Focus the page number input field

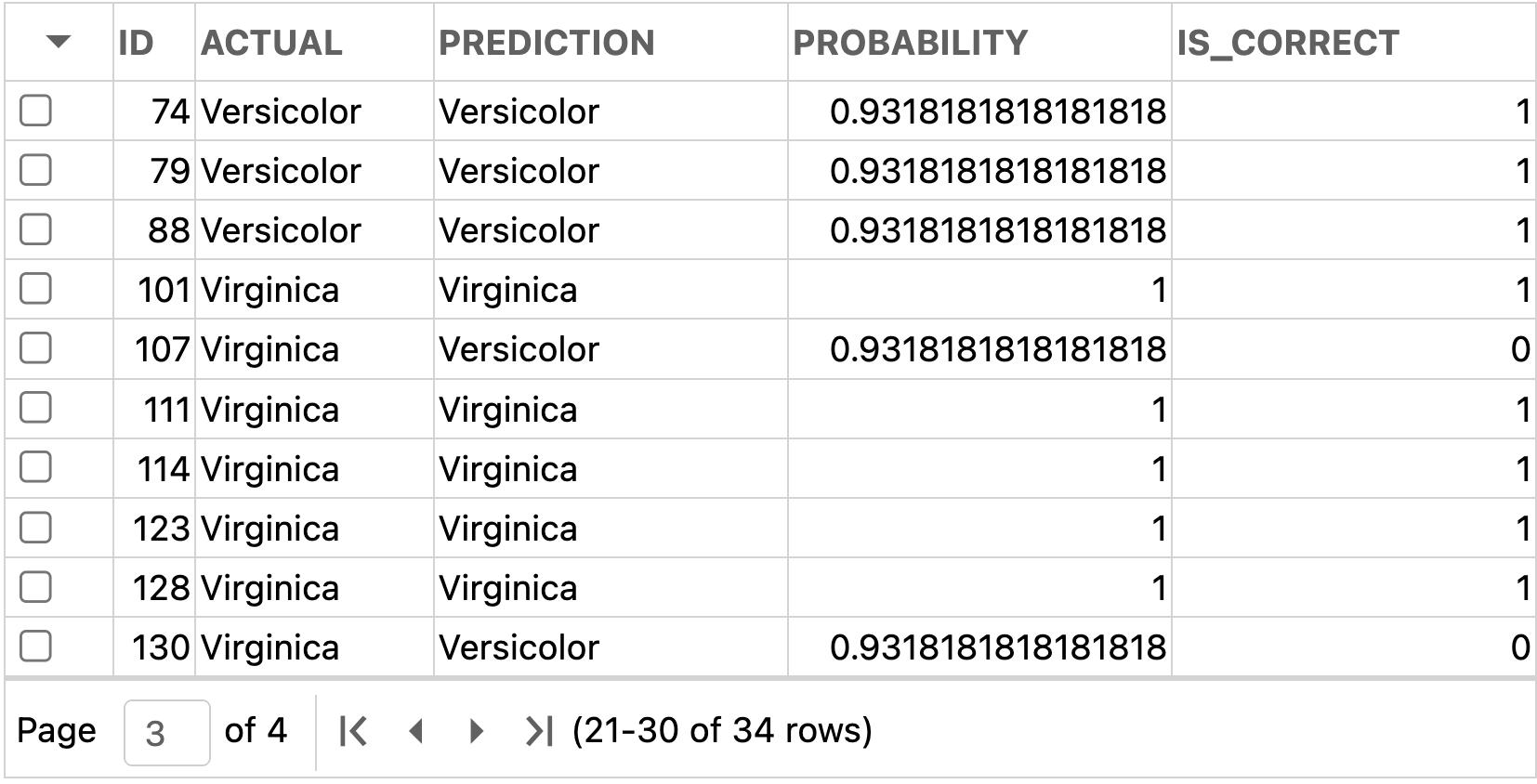pyautogui.click(x=166, y=732)
